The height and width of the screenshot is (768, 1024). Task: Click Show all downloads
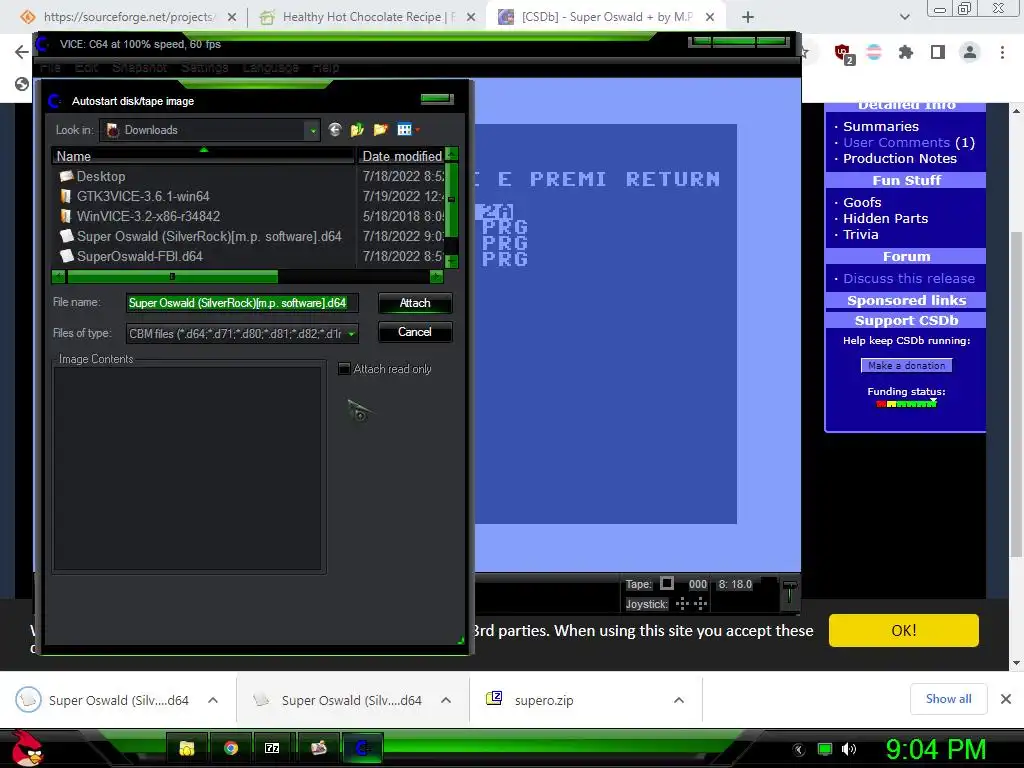click(948, 699)
